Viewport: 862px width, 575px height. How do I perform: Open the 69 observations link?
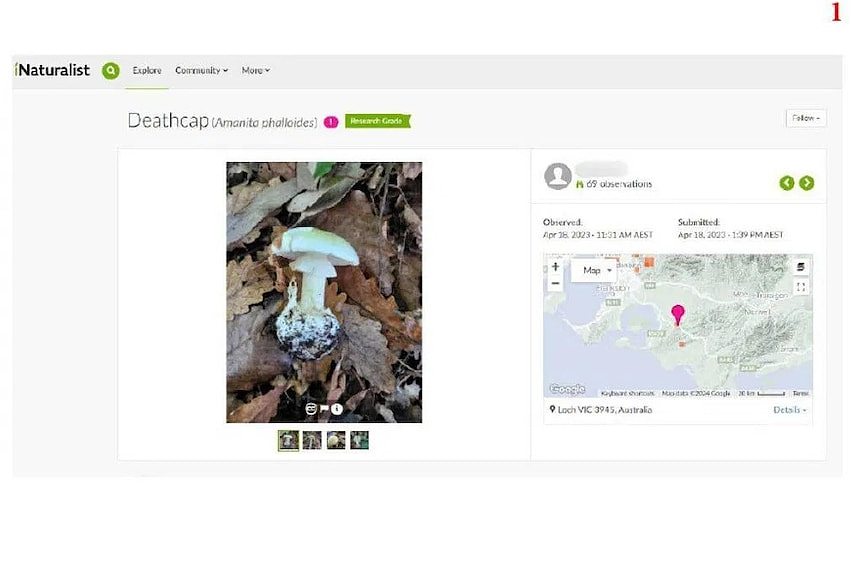pyautogui.click(x=618, y=184)
